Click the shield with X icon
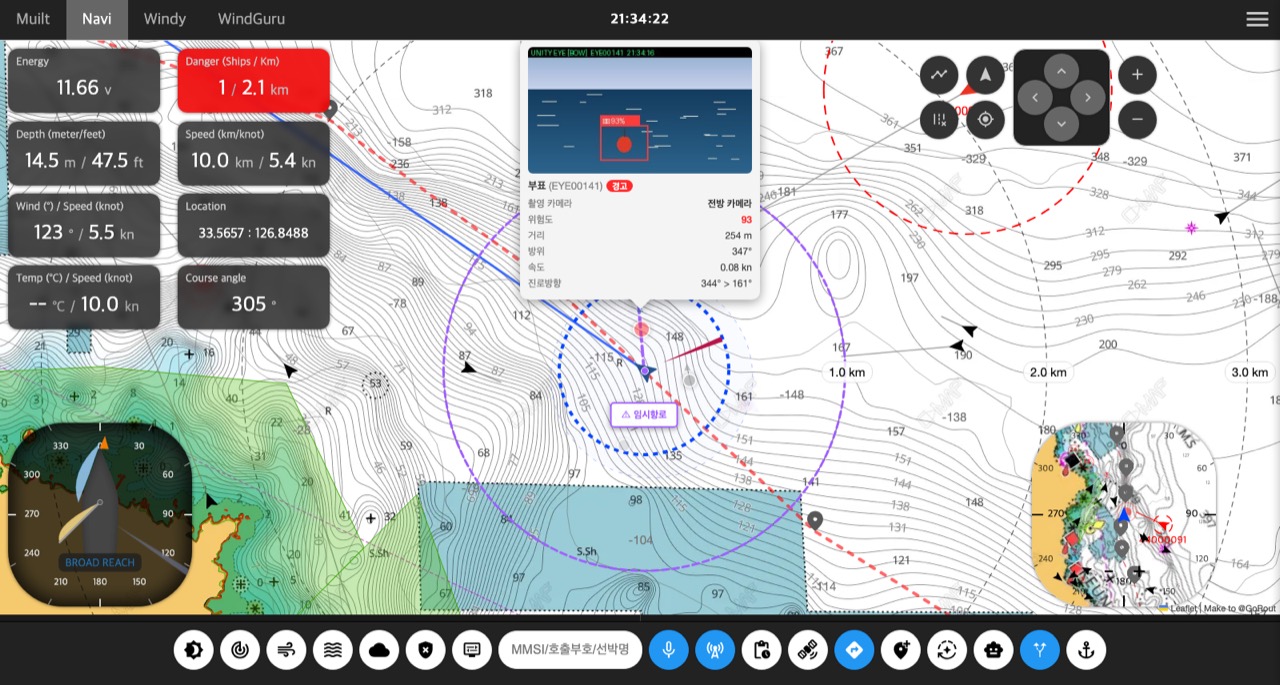The height and width of the screenshot is (685, 1280). pos(426,650)
